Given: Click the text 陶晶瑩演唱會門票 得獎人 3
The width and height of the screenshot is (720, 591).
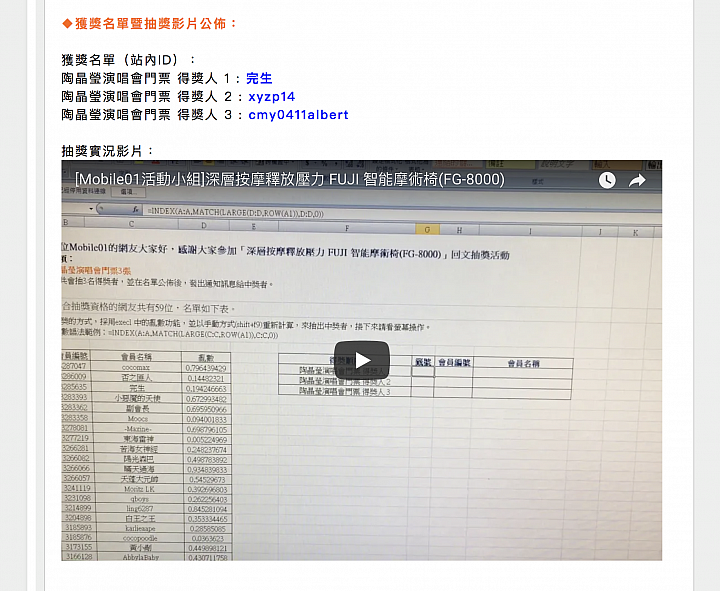Looking at the screenshot, I should pos(146,115).
